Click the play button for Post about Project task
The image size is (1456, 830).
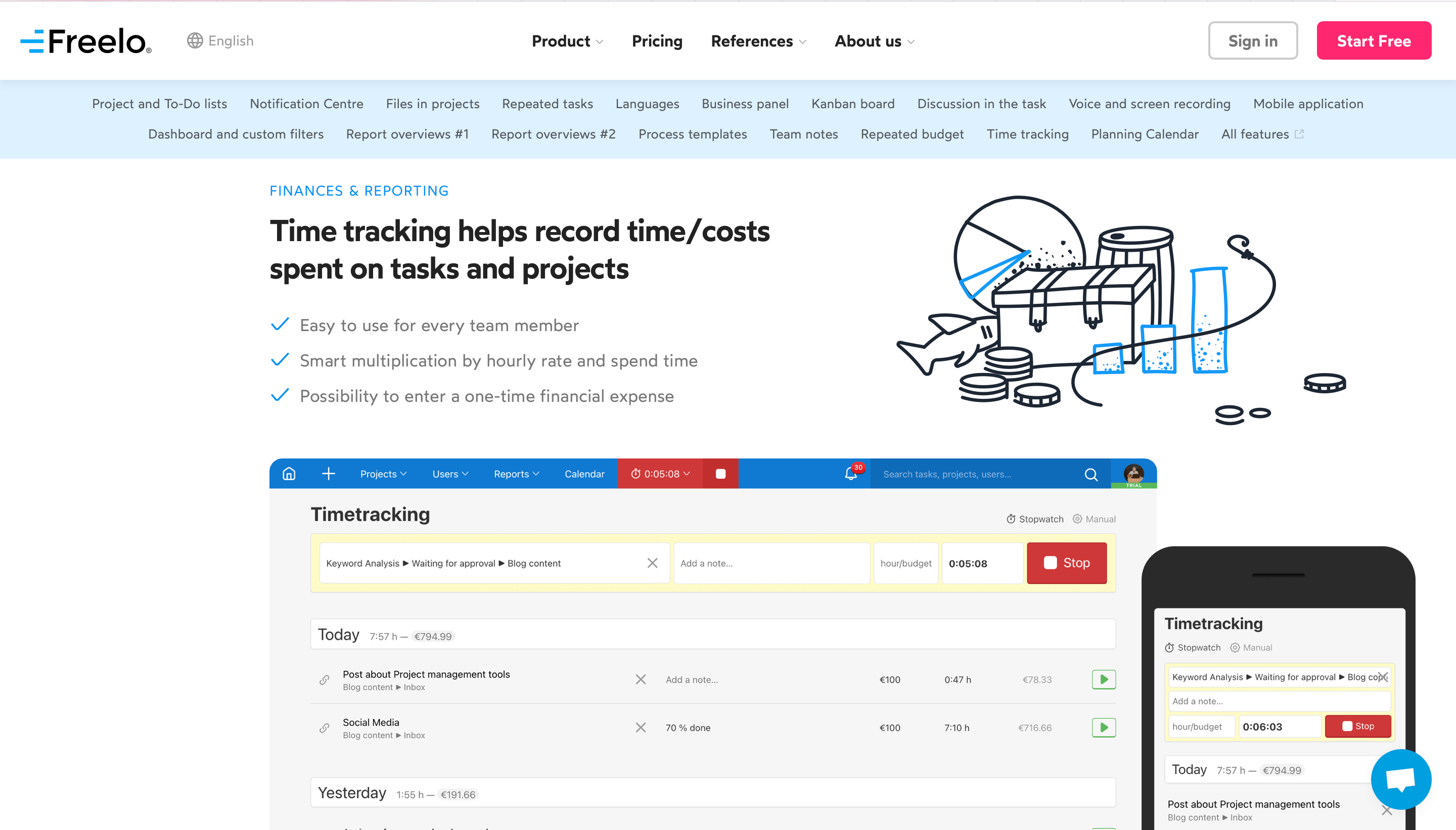1104,680
